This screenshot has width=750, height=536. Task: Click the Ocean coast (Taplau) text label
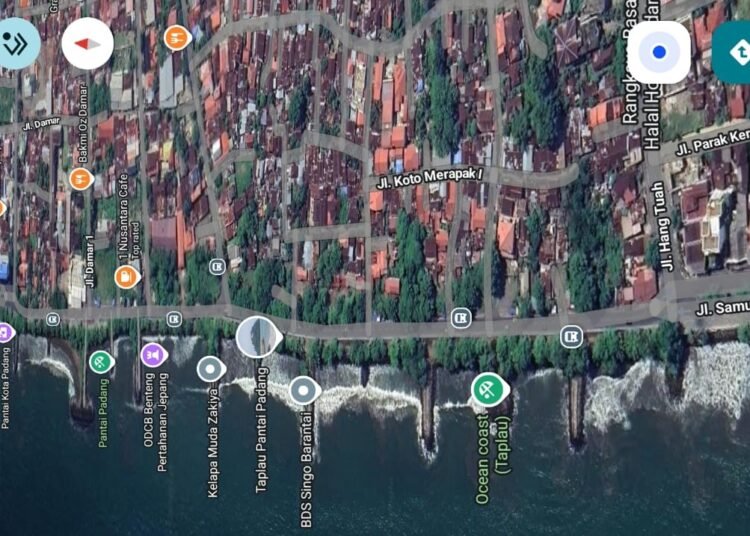click(492, 457)
